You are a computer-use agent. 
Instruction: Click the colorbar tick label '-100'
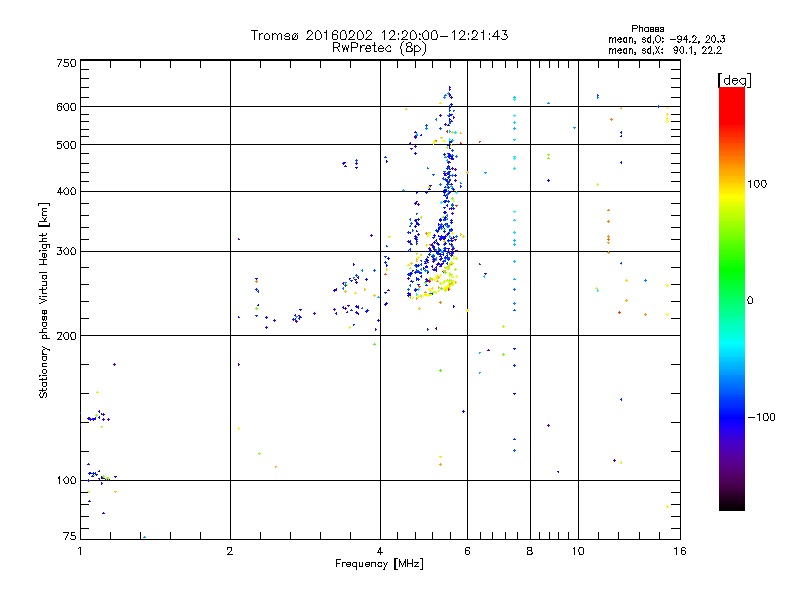click(x=761, y=417)
